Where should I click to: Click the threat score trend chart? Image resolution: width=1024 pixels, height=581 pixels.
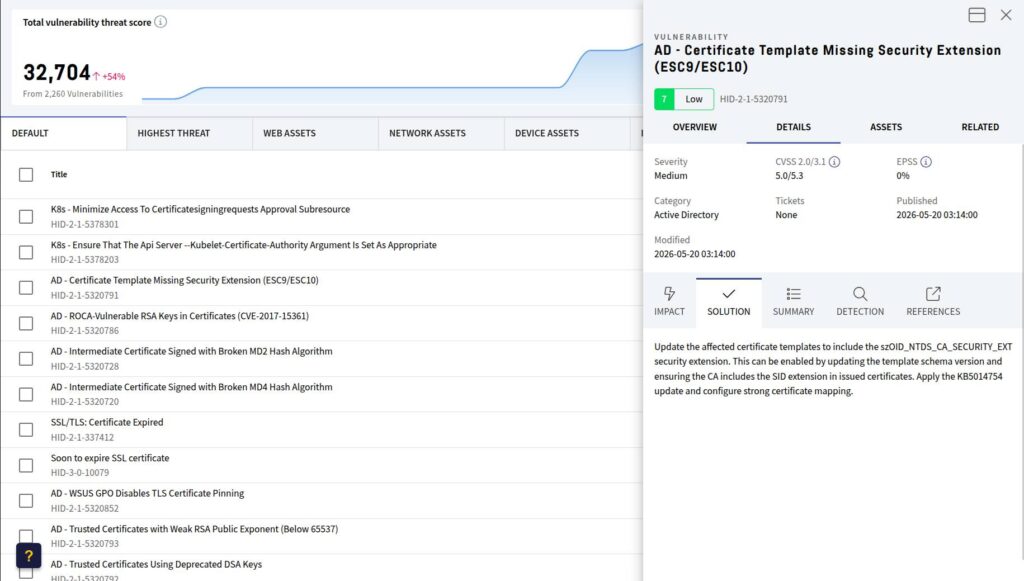click(x=392, y=72)
